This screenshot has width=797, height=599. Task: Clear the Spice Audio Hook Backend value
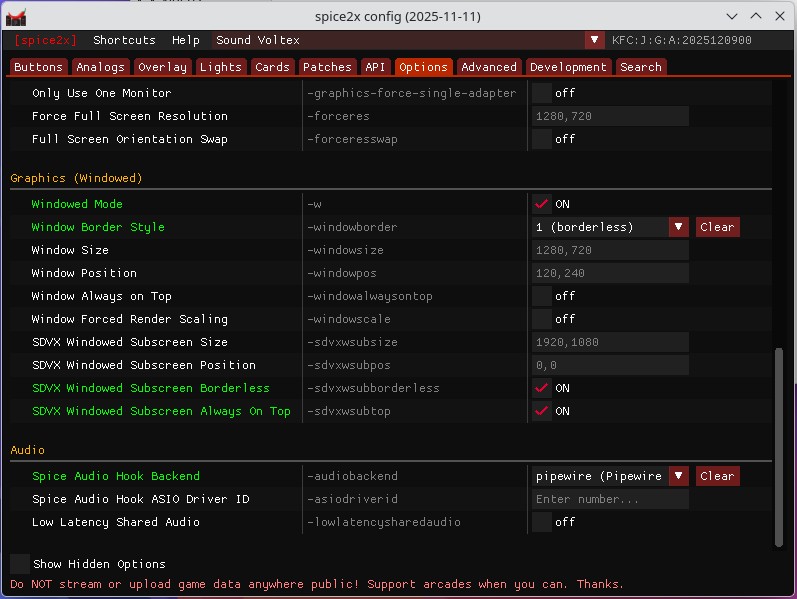pos(717,476)
